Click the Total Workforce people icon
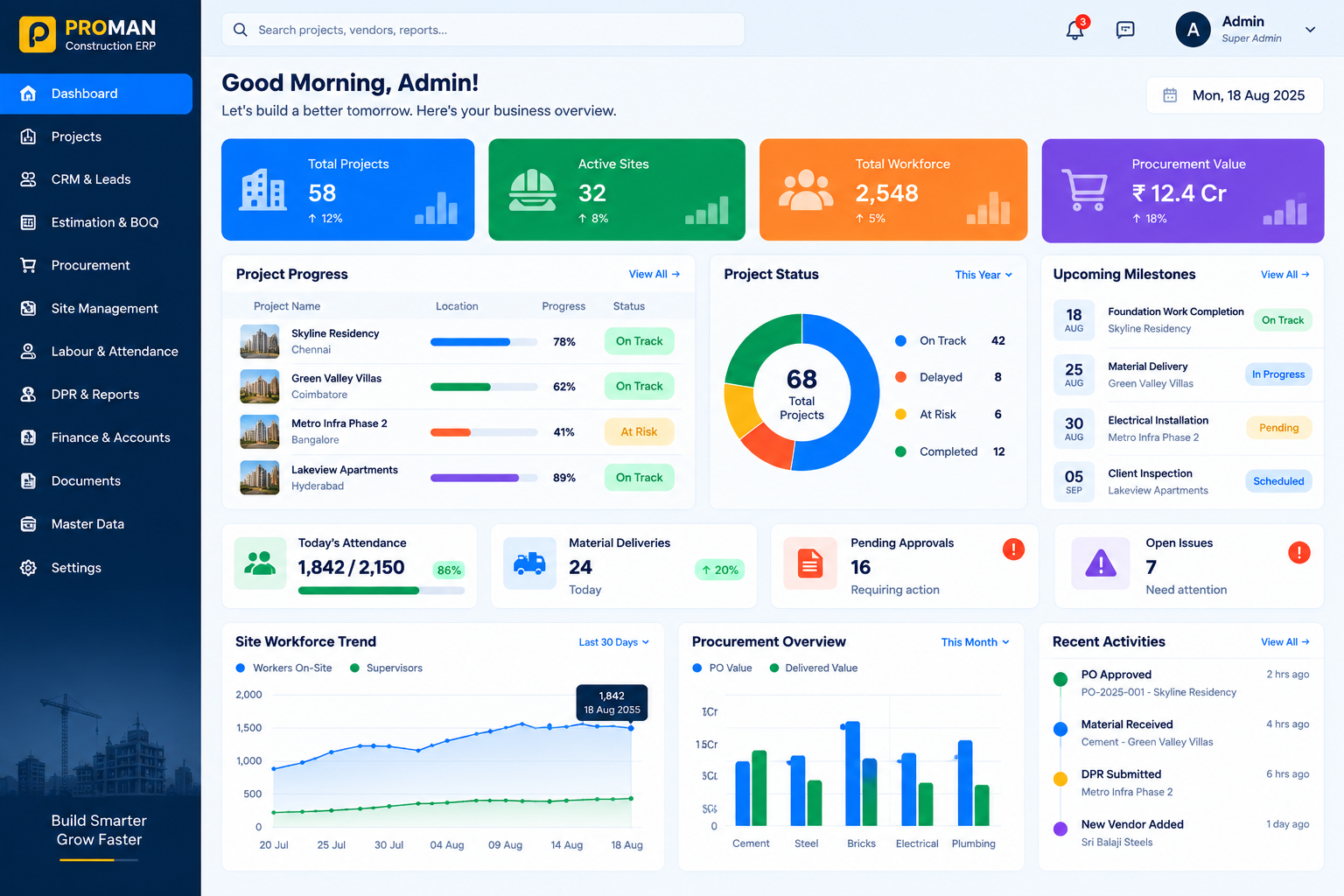Image resolution: width=1344 pixels, height=896 pixels. (806, 190)
